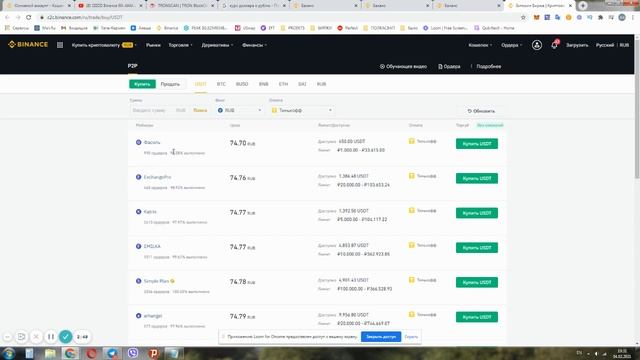Open the Ордера link in the P2P bar
This screenshot has height=360, width=640.
(x=449, y=66)
